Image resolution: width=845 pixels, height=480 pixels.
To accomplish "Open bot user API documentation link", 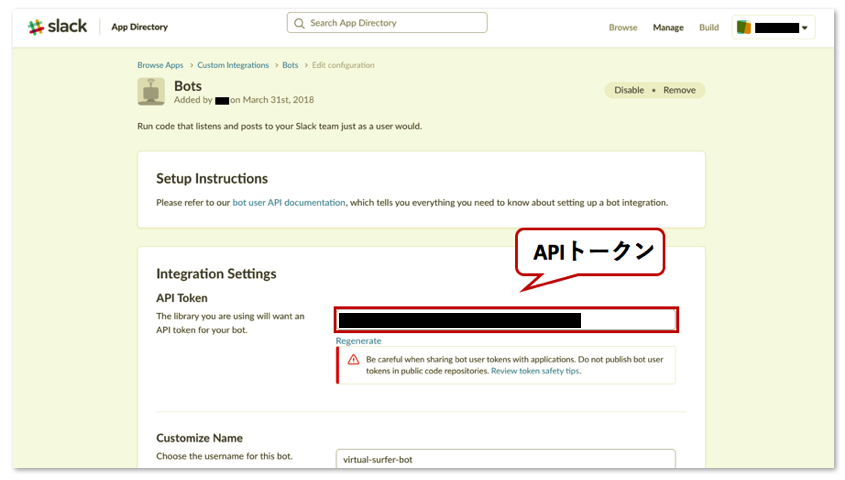I will (x=289, y=203).
